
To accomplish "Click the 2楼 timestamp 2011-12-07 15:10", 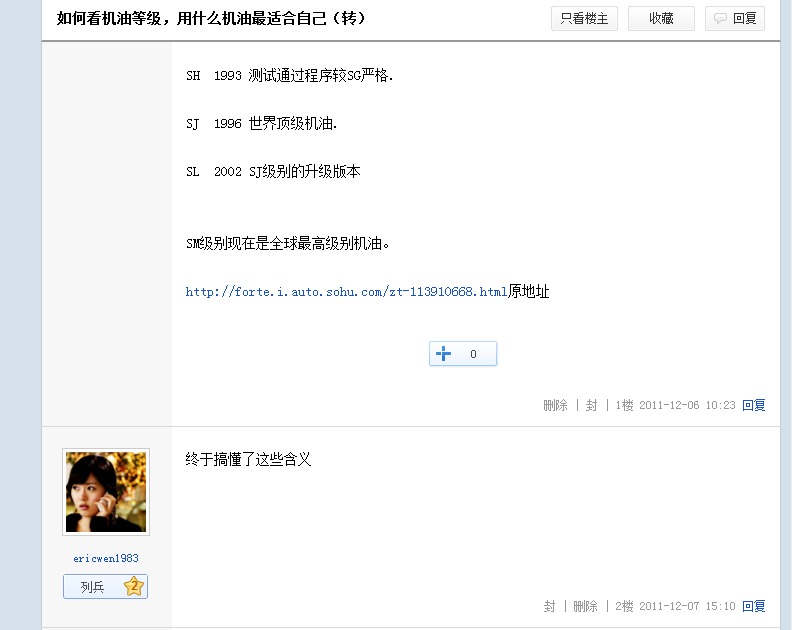I will [687, 606].
